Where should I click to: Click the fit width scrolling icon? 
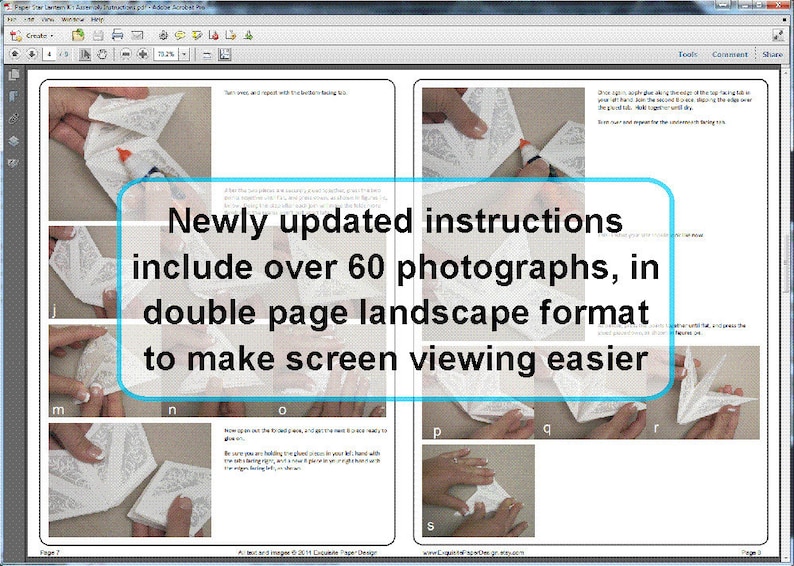(207, 55)
